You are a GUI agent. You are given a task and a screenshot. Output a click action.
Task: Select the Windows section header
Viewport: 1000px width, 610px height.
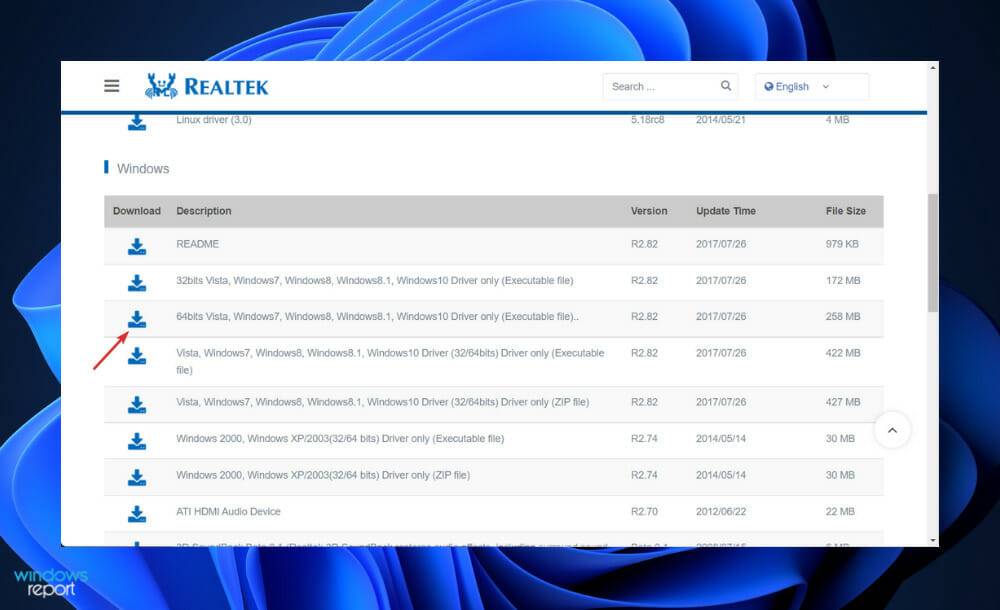click(x=144, y=168)
